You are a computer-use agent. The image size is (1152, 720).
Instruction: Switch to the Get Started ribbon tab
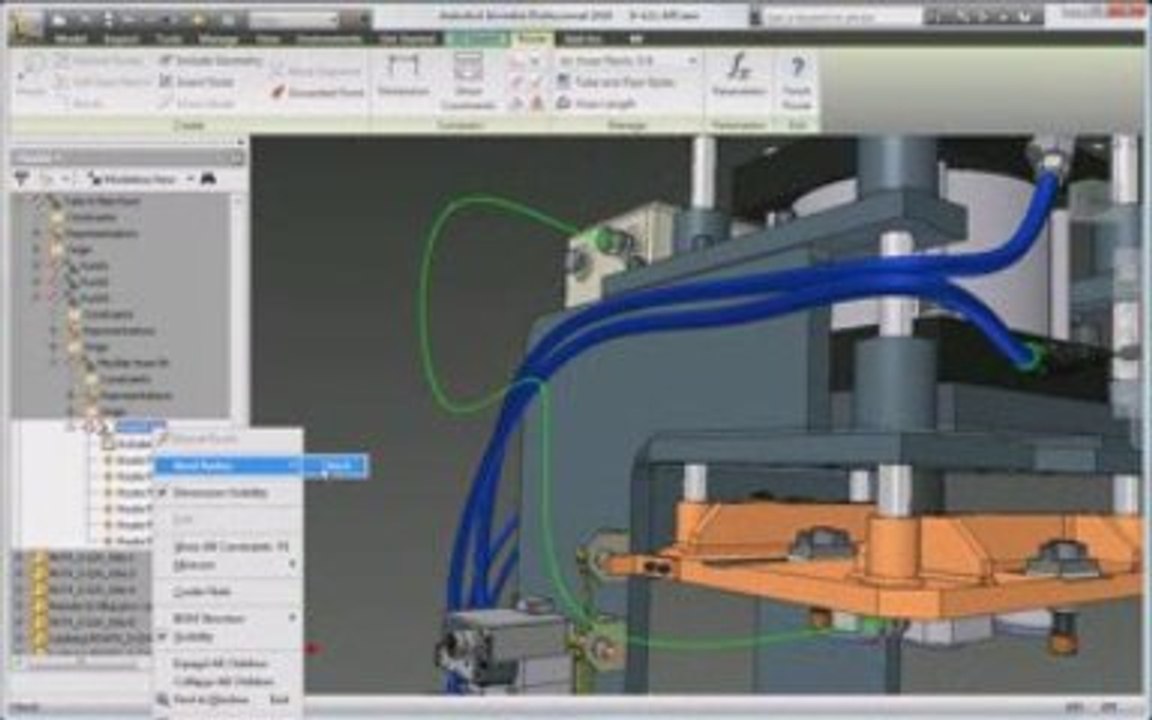pyautogui.click(x=406, y=39)
